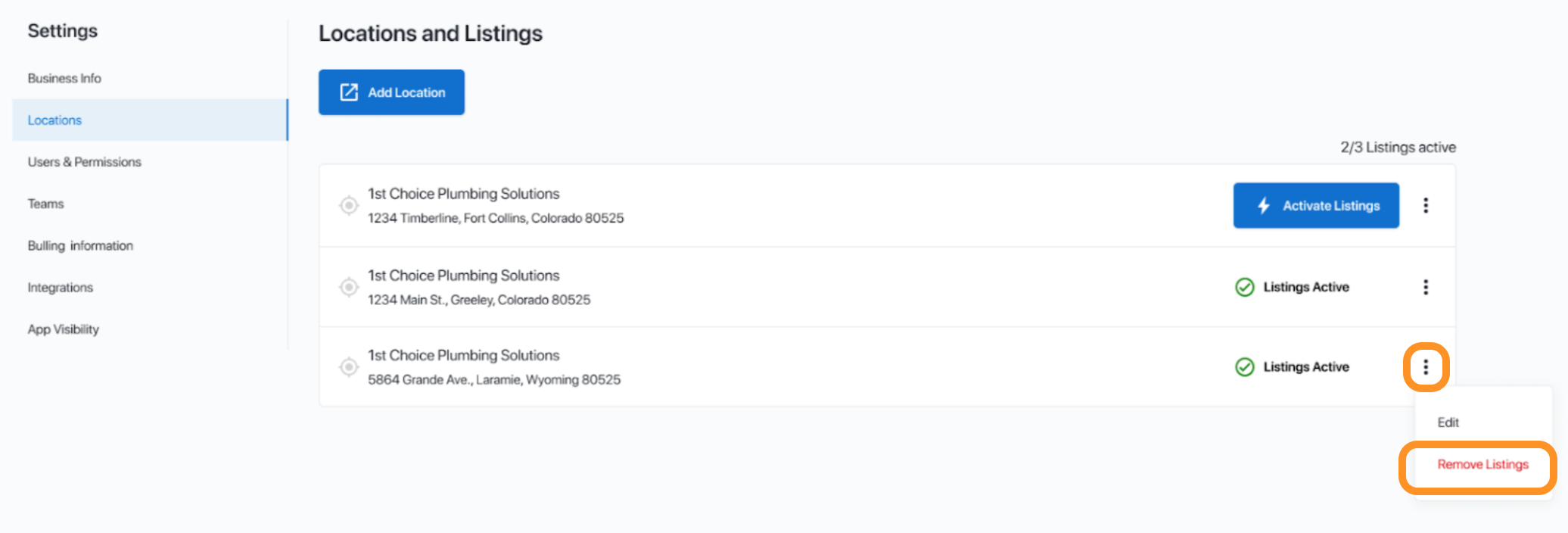Viewport: 1568px width, 533px height.
Task: Click location target icon for Greeley row
Action: coord(349,287)
